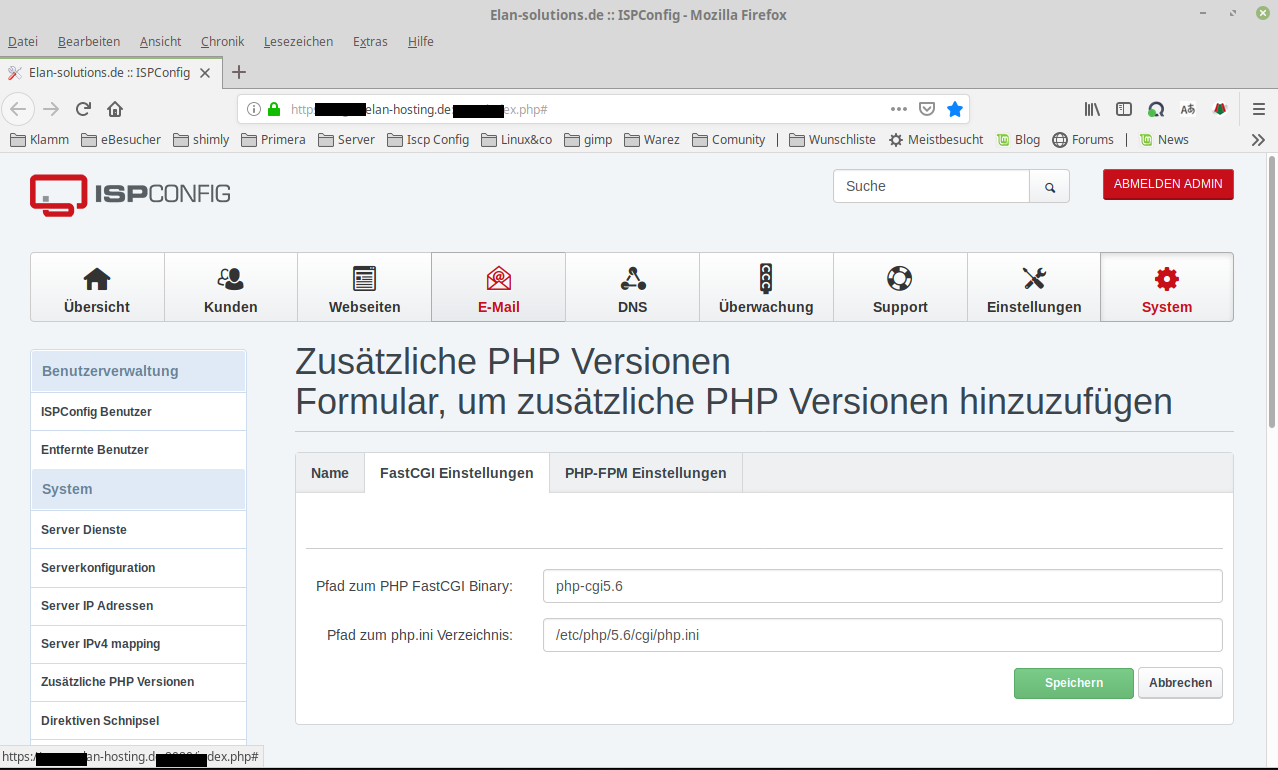The height and width of the screenshot is (770, 1278).
Task: Open the Webseiten module
Action: (x=365, y=287)
